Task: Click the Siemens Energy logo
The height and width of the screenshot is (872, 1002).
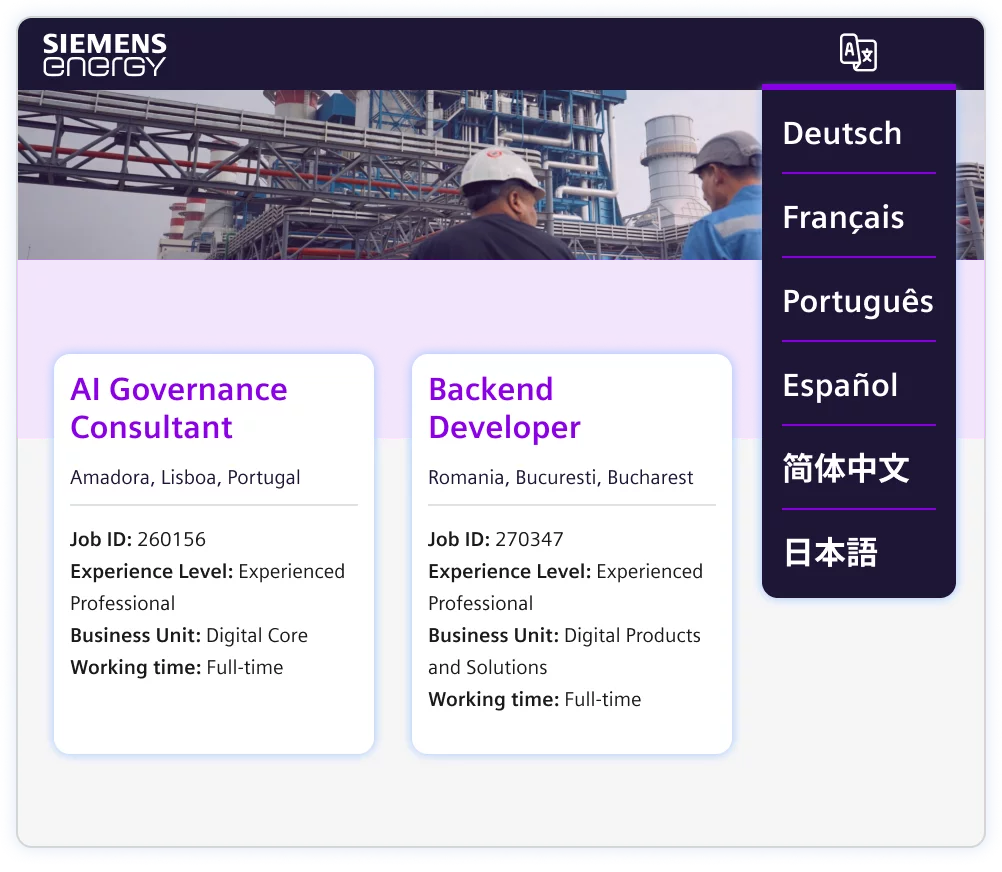Action: click(104, 54)
